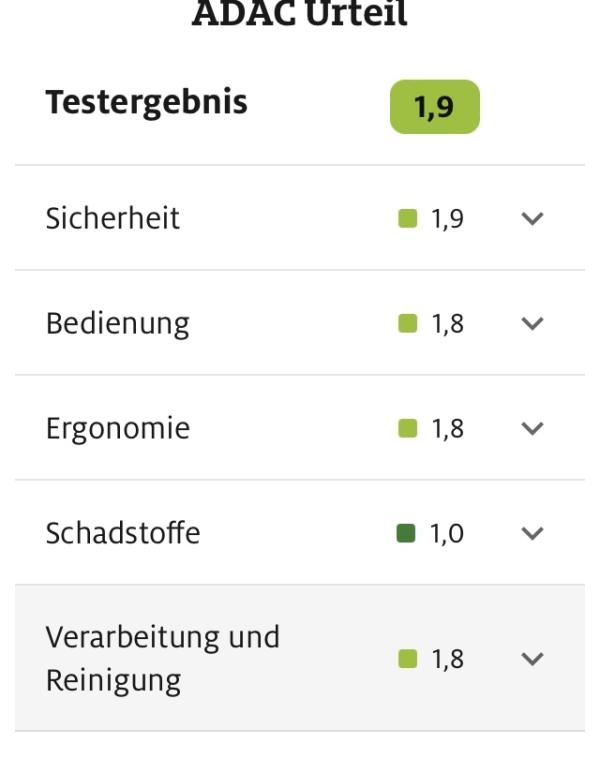Click the Testergebnis heading
Screen dimensions: 600x757
[146, 103]
